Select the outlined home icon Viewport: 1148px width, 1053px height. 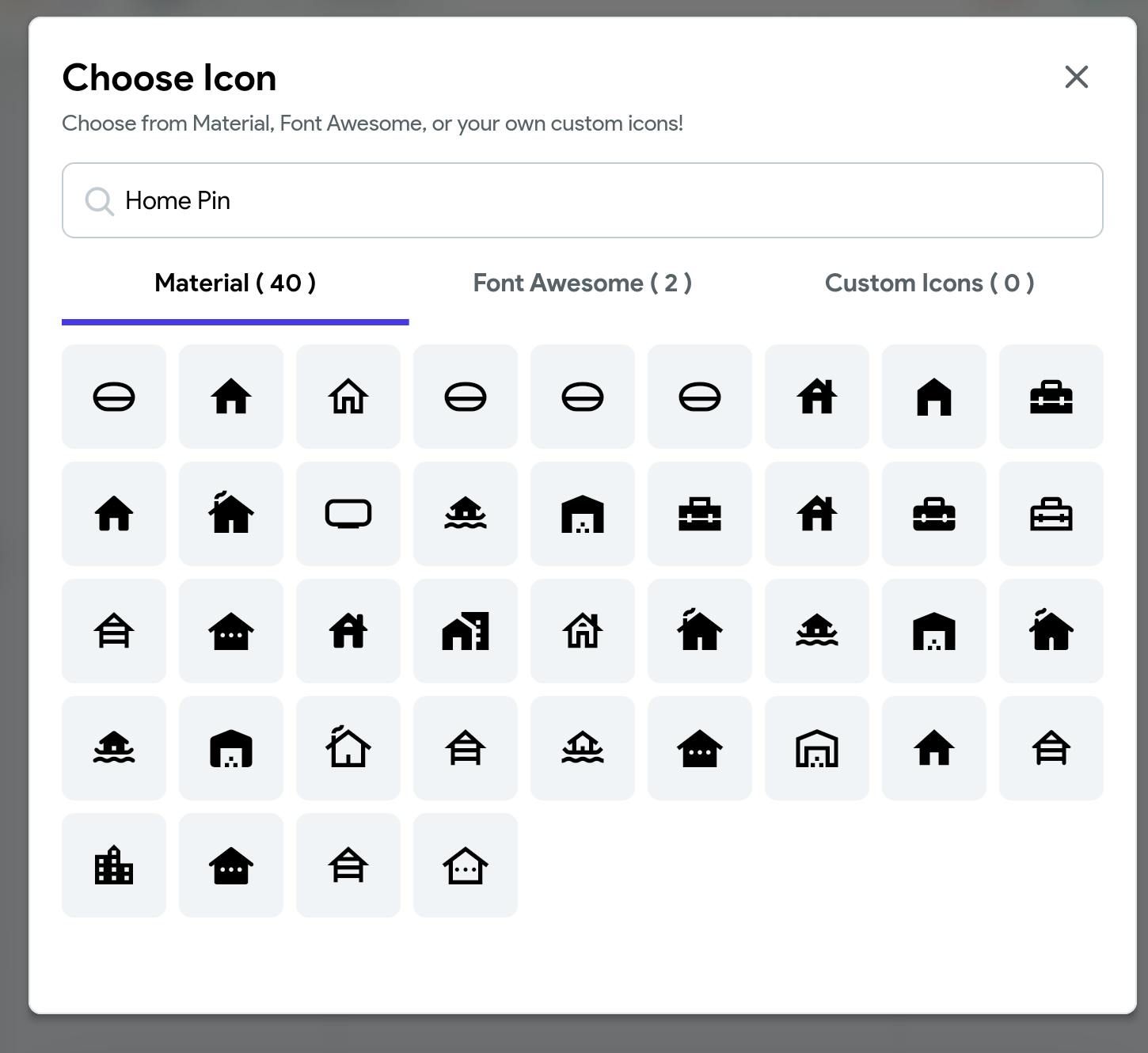[x=348, y=397]
